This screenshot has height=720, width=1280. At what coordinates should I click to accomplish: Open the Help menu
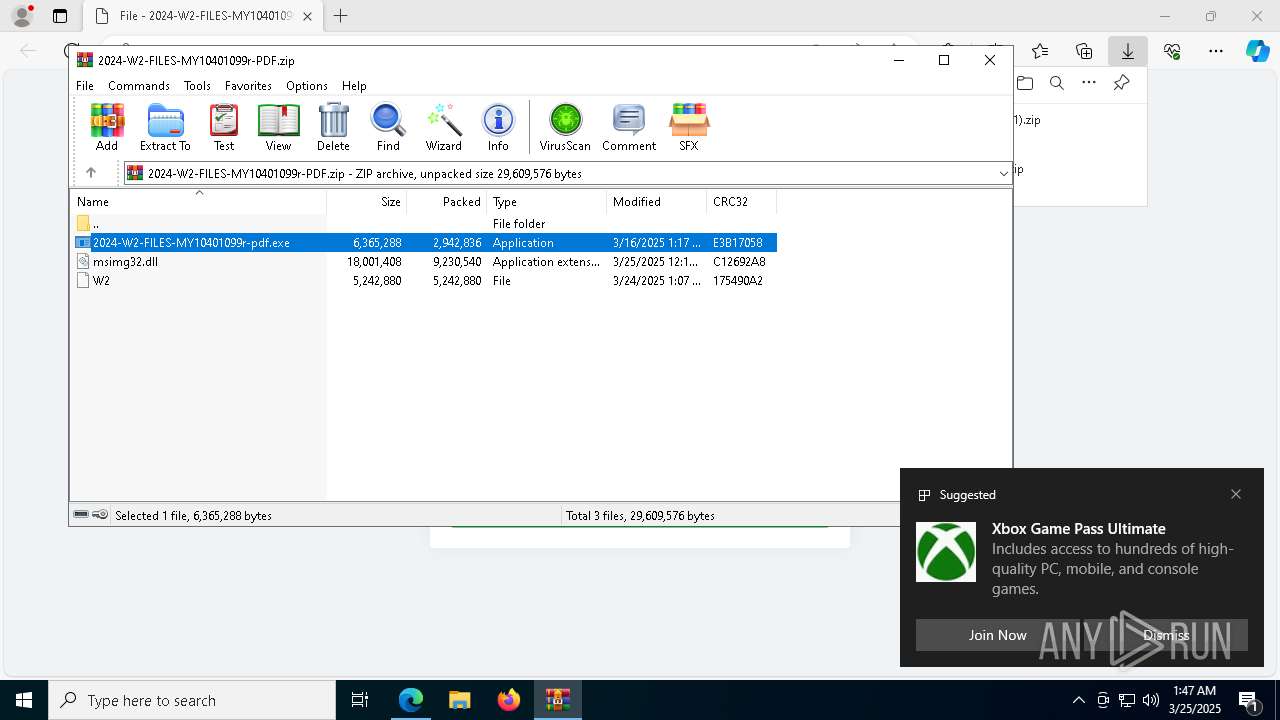pos(354,86)
